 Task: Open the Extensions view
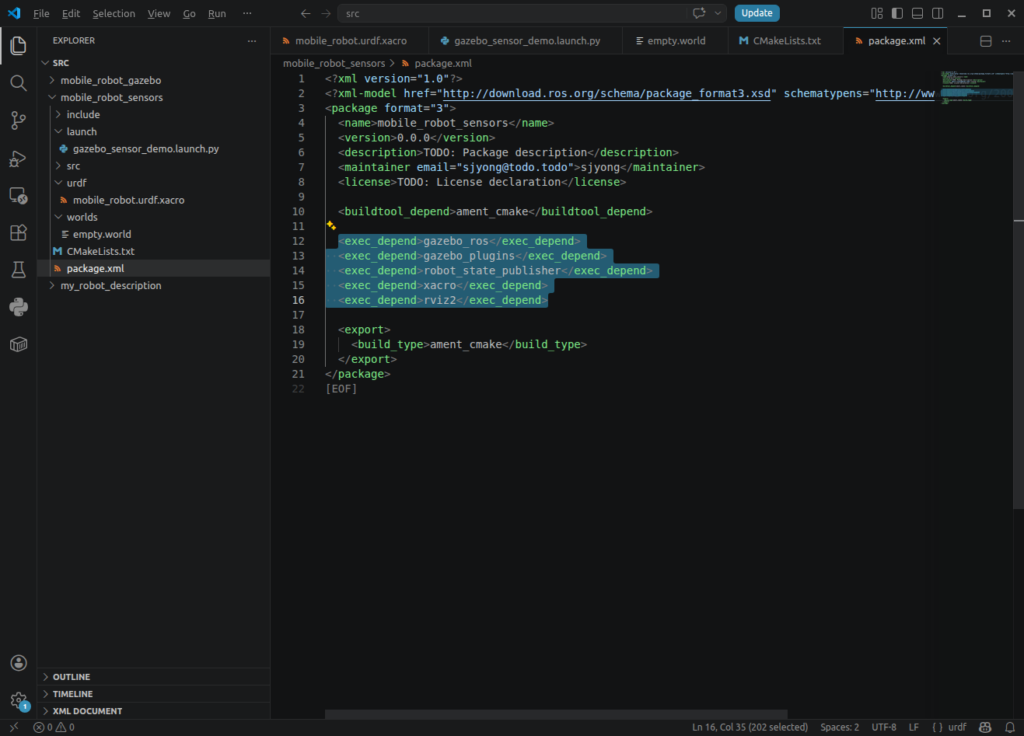click(x=18, y=232)
